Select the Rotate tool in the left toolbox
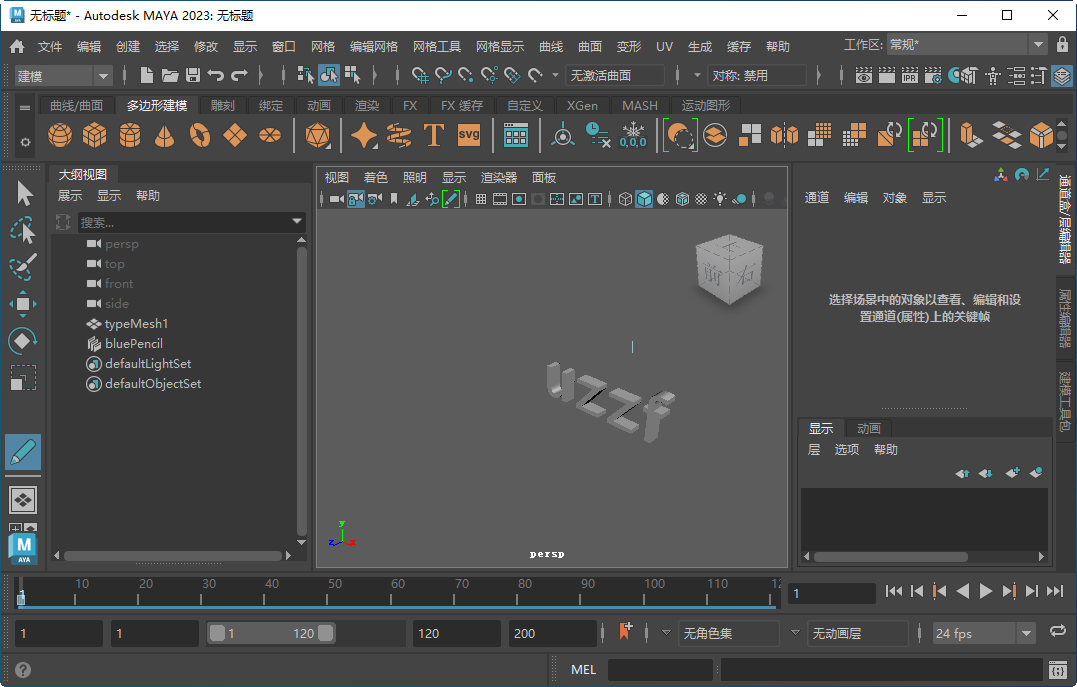1077x687 pixels. coord(23,340)
